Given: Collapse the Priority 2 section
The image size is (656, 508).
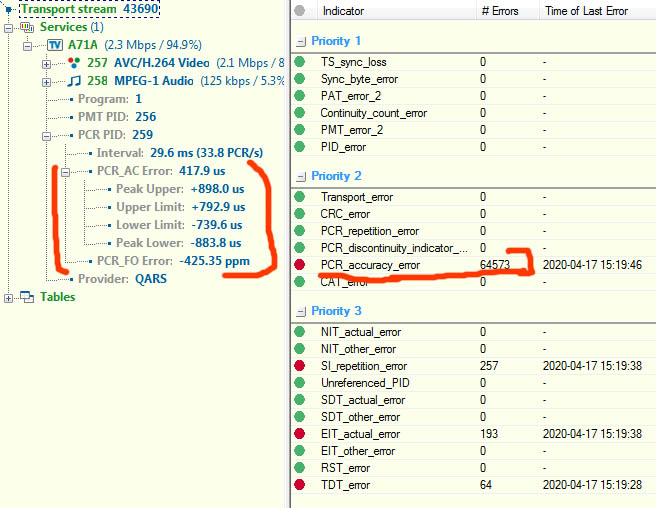Looking at the screenshot, I should pos(301,177).
